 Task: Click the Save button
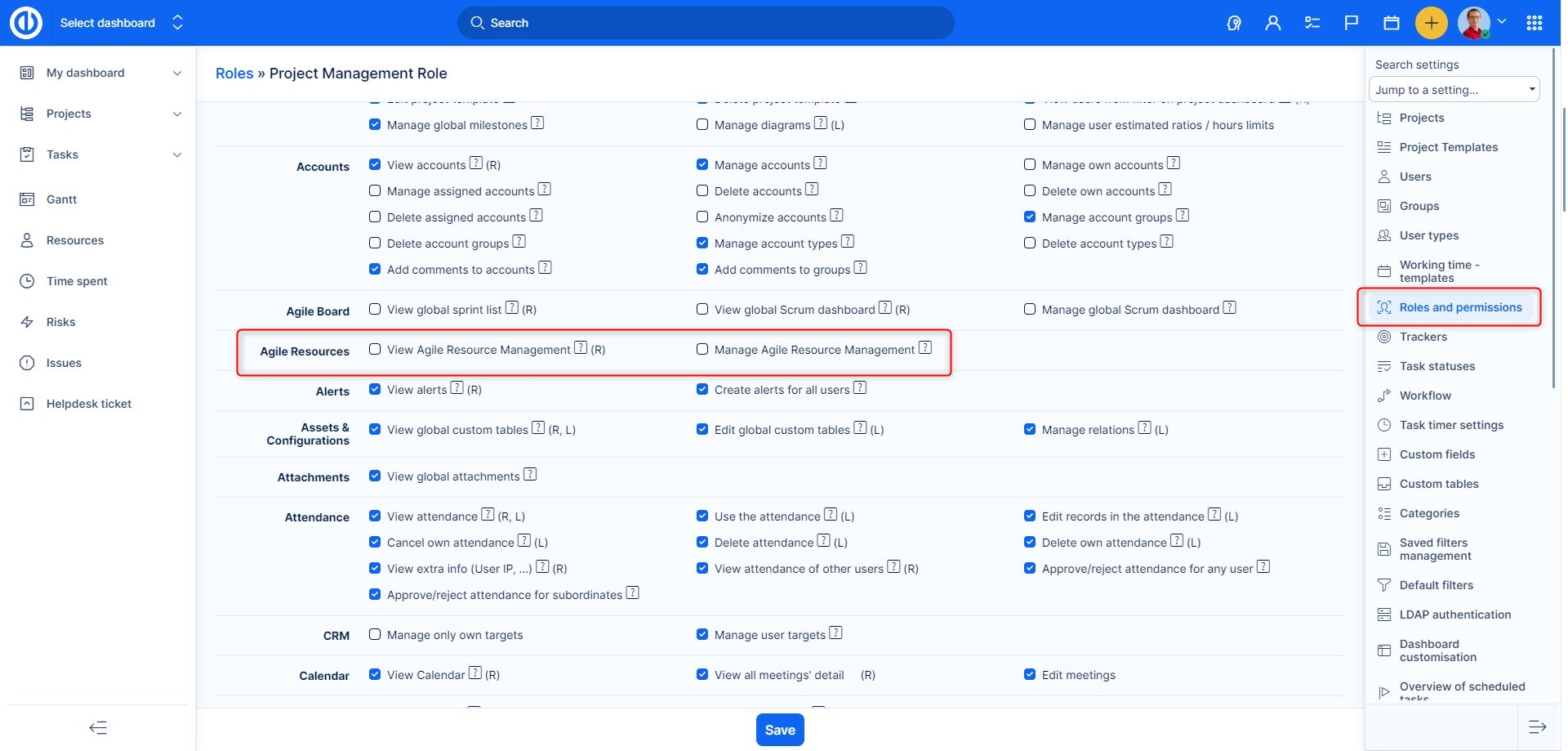(x=780, y=730)
